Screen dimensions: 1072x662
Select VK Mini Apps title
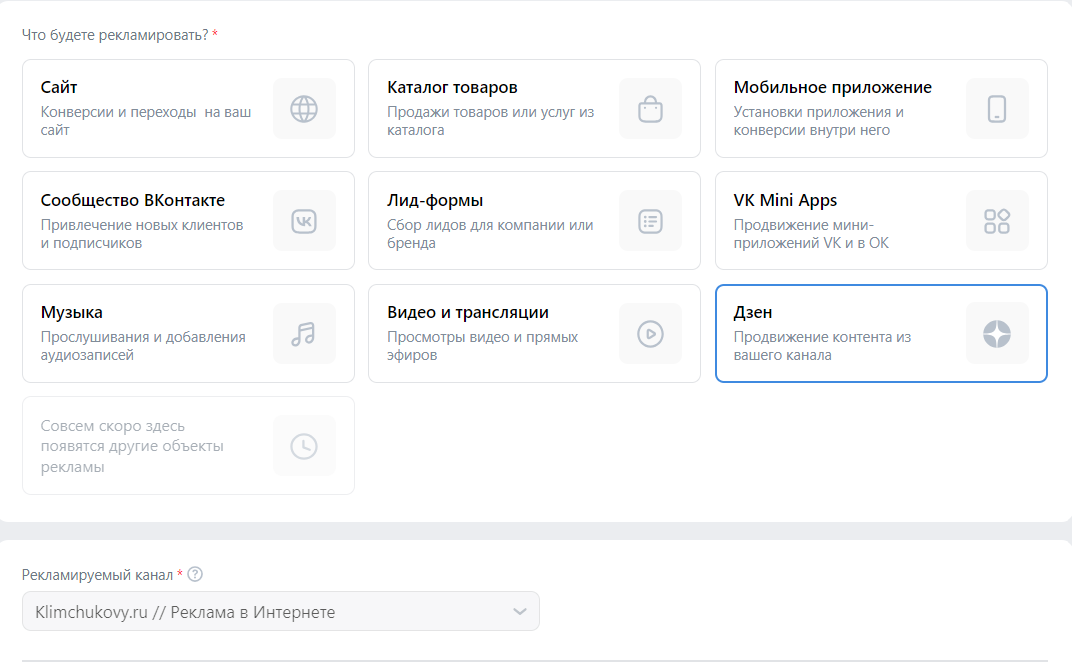[x=785, y=200]
